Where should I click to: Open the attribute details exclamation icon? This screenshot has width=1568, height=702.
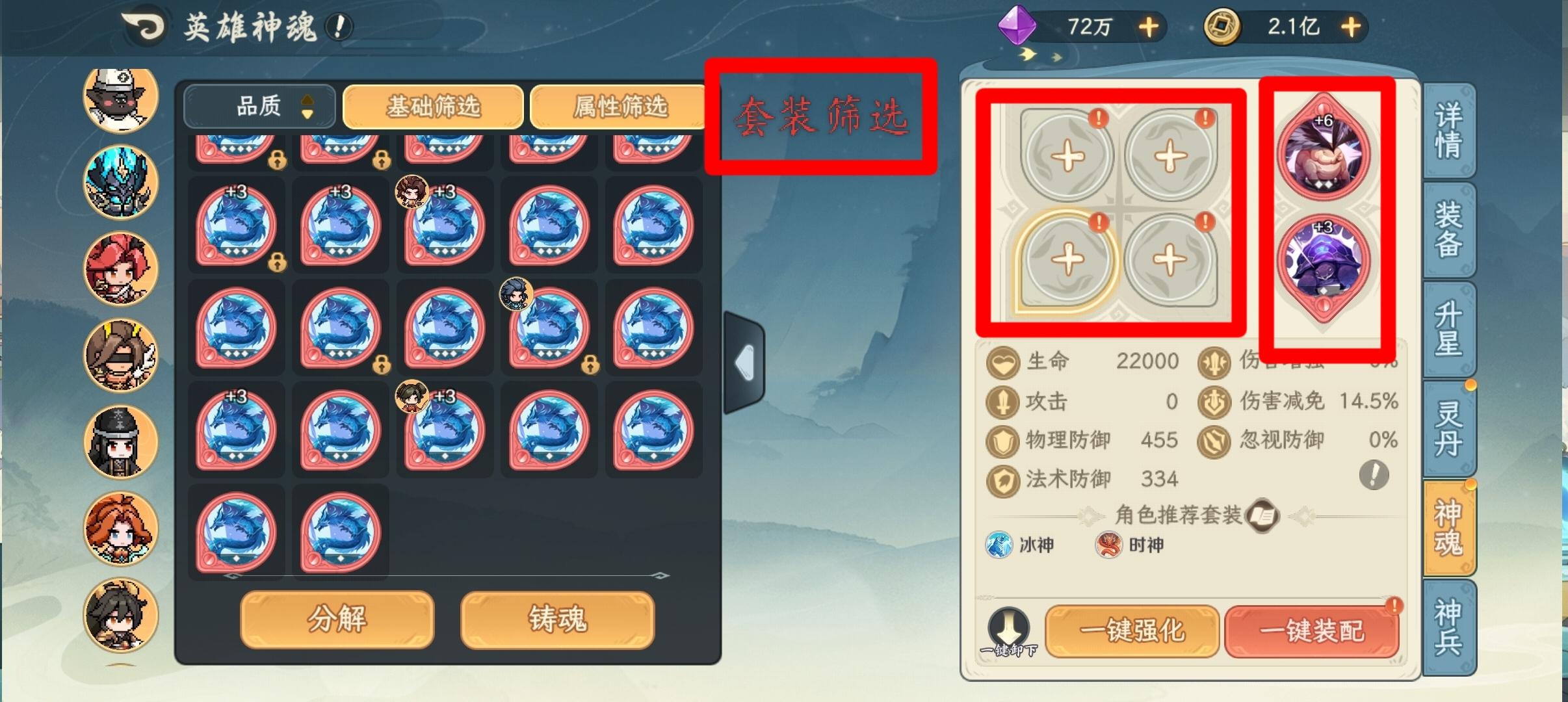coord(1374,475)
